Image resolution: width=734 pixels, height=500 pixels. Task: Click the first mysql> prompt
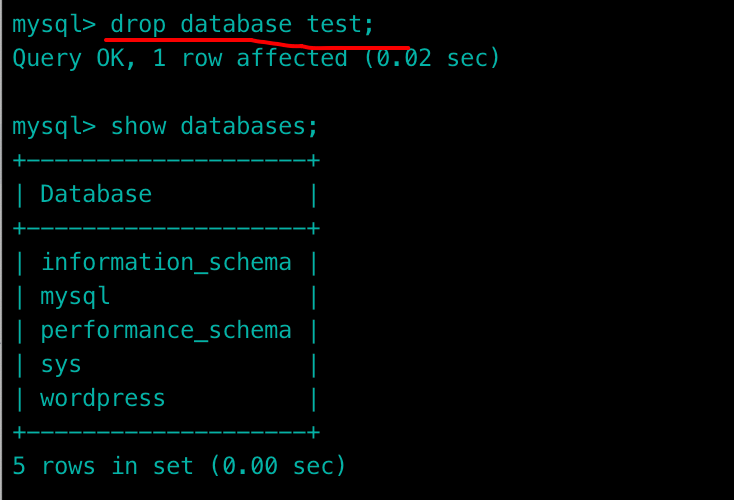[x=54, y=24]
